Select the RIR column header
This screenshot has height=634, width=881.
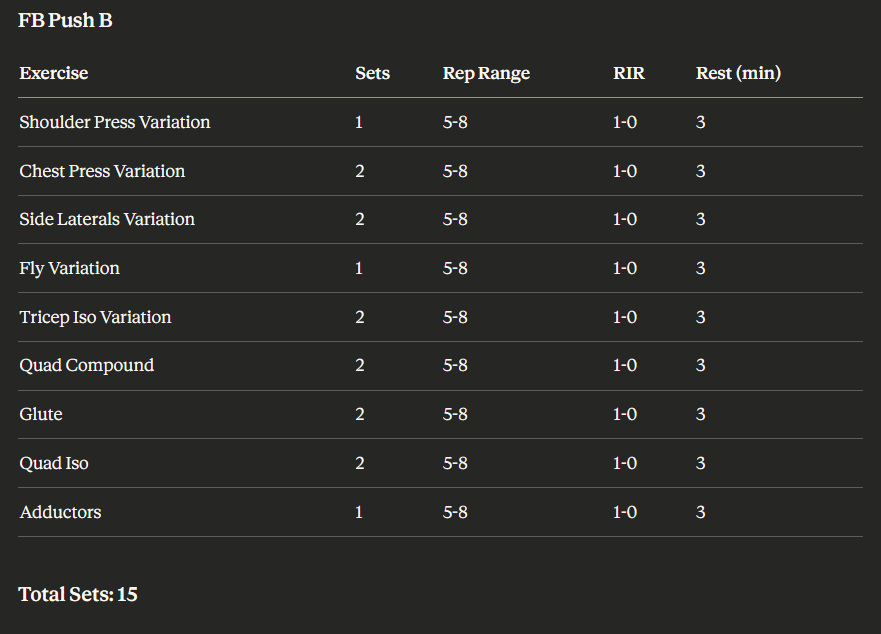[x=628, y=73]
